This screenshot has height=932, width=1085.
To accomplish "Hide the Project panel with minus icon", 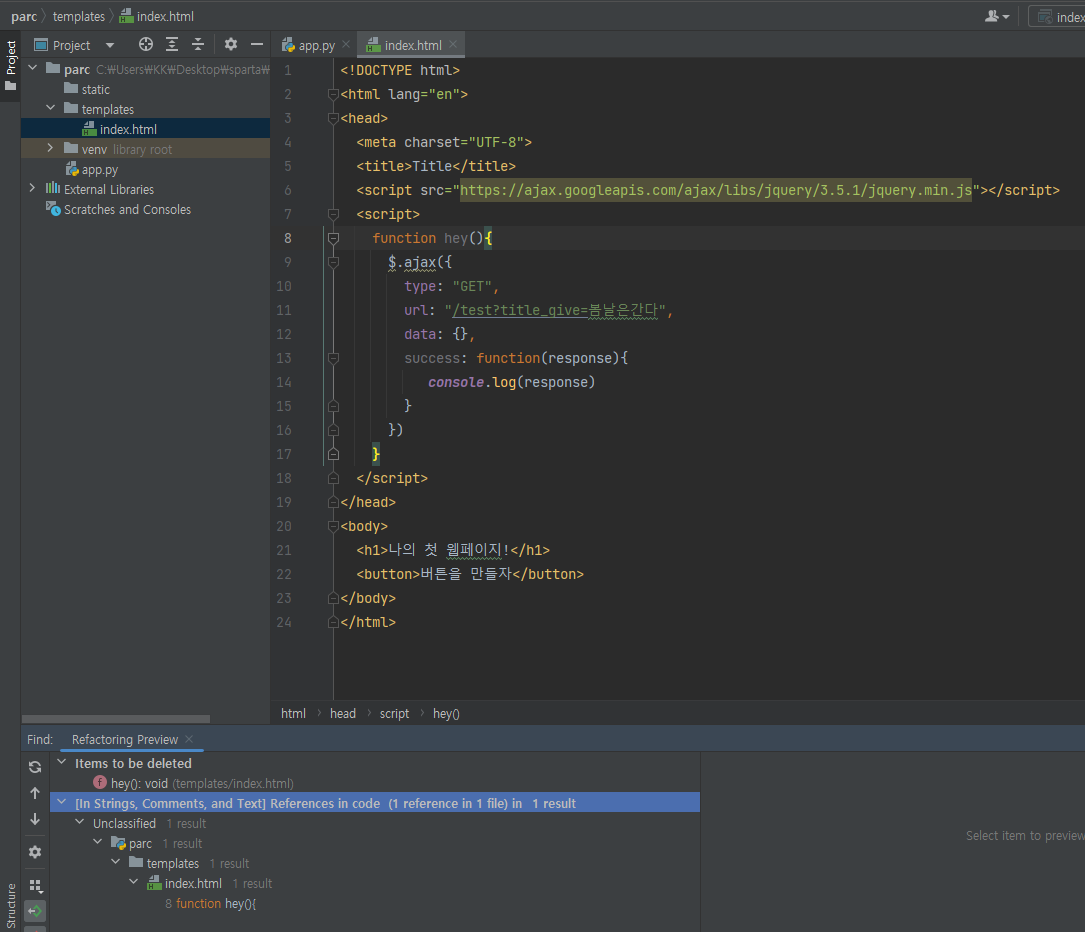I will pos(257,44).
